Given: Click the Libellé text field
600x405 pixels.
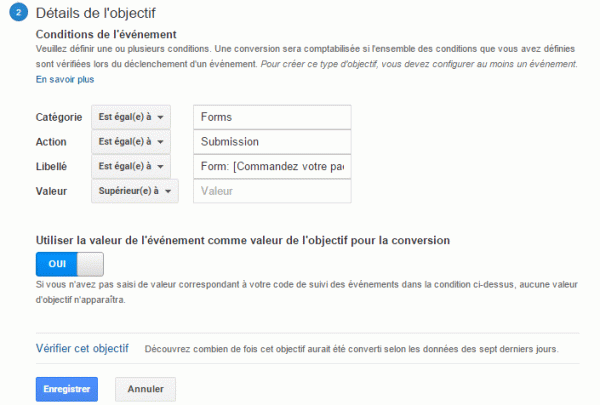Looking at the screenshot, I should coord(273,165).
